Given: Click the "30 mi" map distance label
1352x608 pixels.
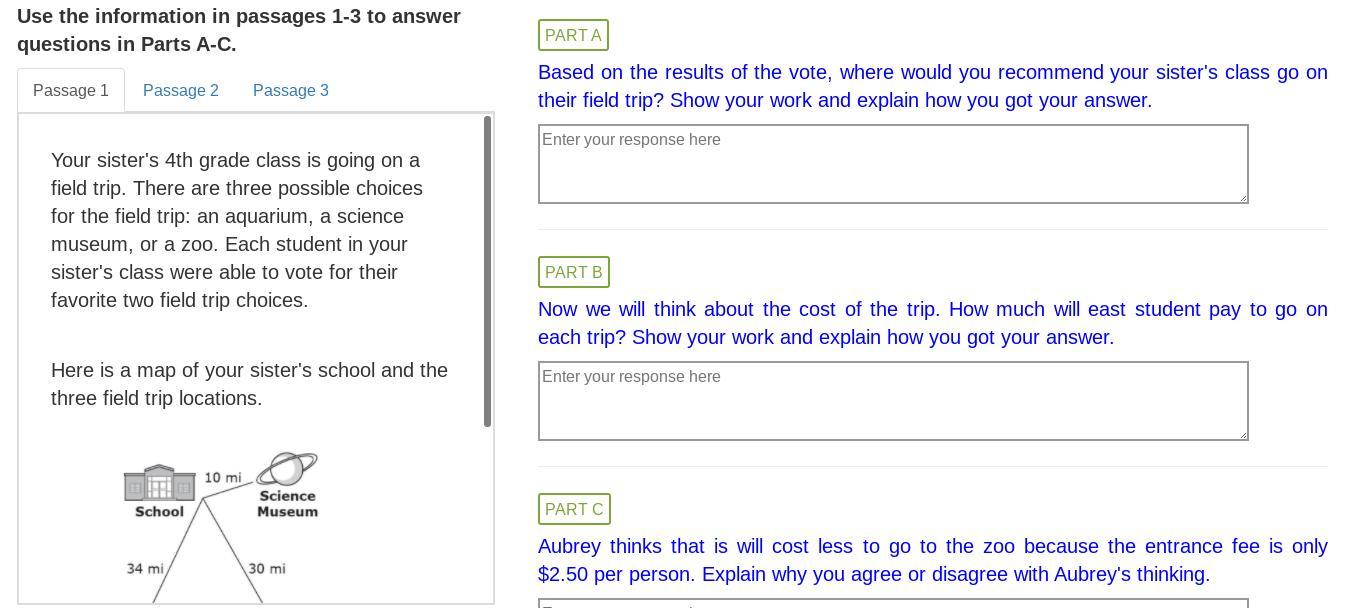Looking at the screenshot, I should [267, 569].
